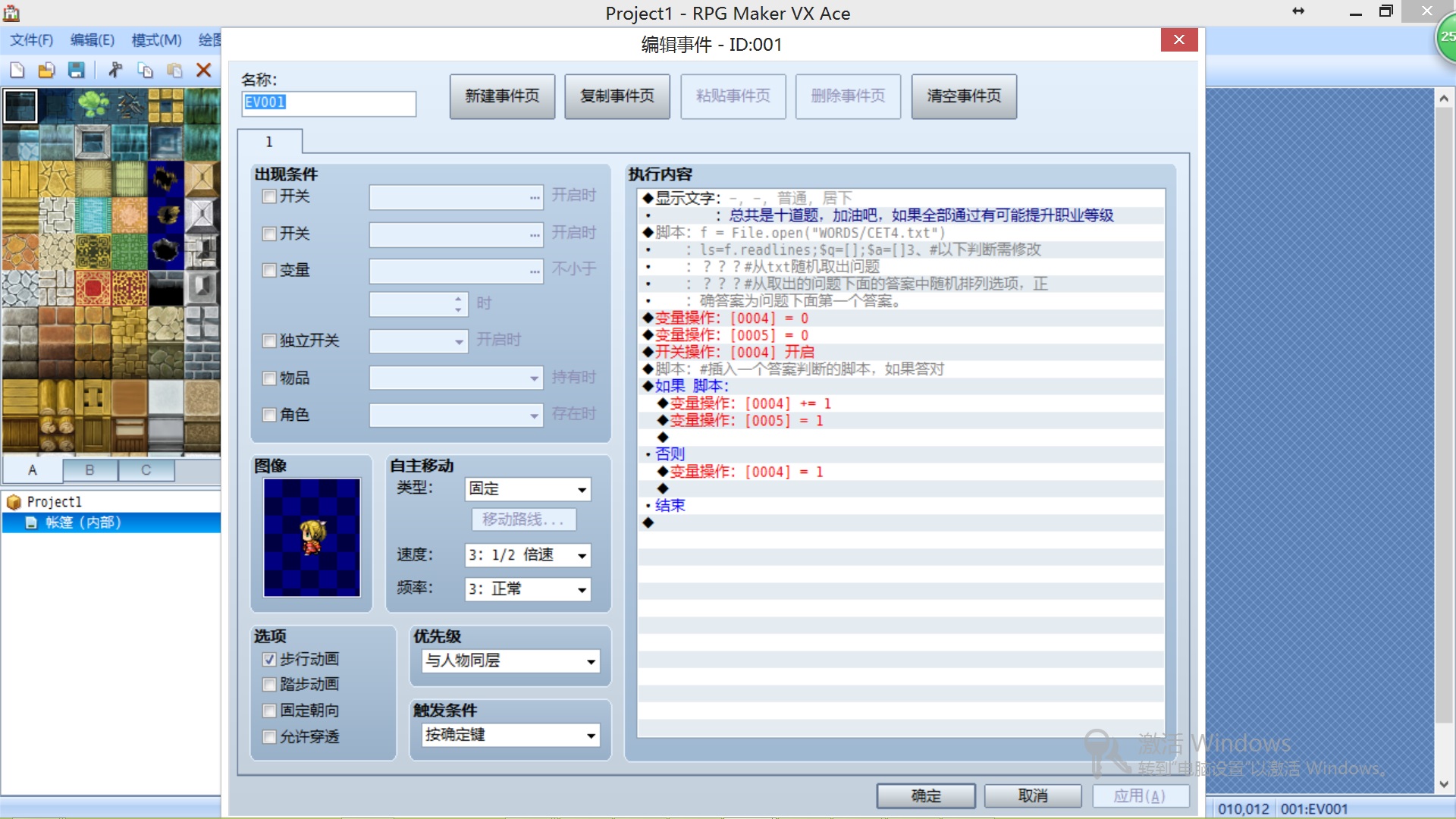Image resolution: width=1456 pixels, height=819 pixels.
Task: Click the 名称 input field containing EV001
Action: coord(329,103)
